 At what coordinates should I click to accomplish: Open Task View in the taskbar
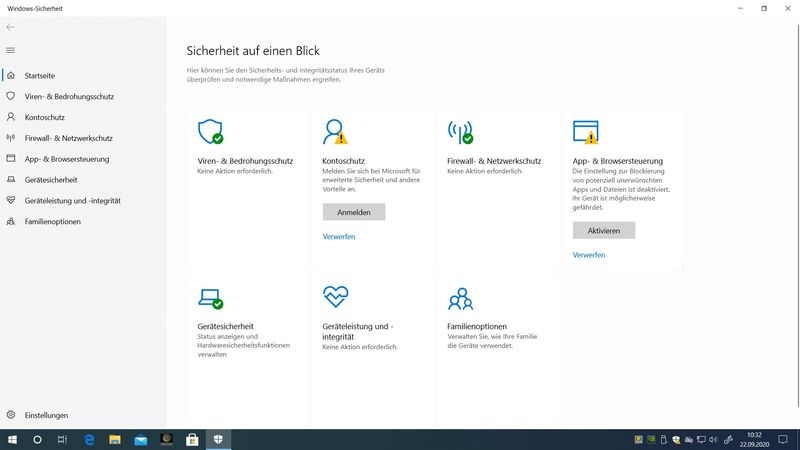62,439
